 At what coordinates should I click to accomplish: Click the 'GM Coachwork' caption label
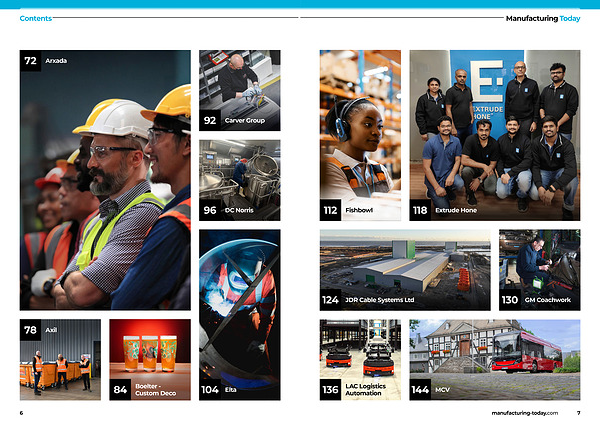548,300
